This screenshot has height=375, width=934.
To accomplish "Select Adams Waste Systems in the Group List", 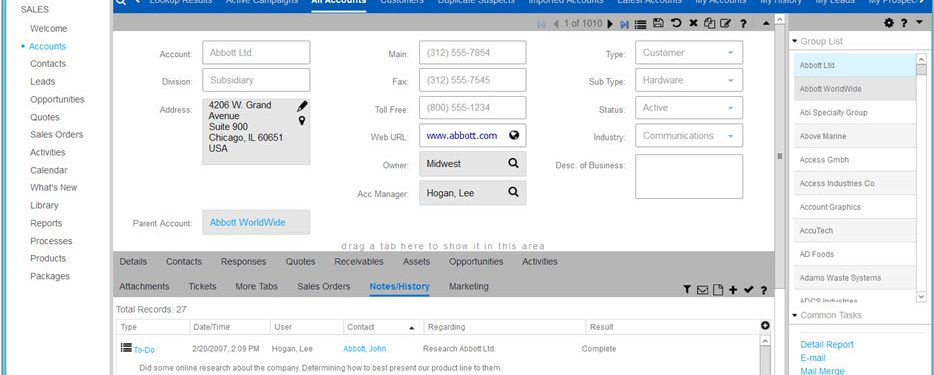I will tap(854, 277).
